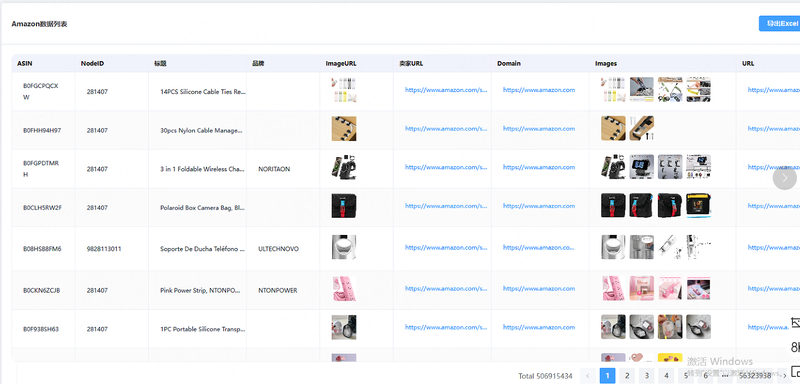Click the ASIN column header
Image resolution: width=800 pixels, height=384 pixels.
[x=25, y=64]
